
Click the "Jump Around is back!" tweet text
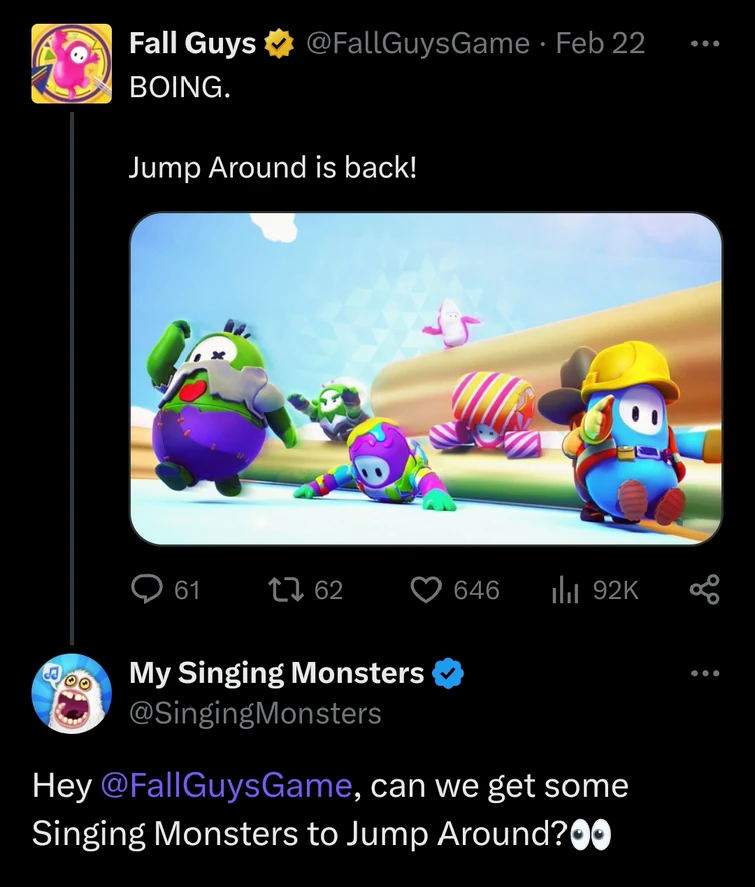272,168
